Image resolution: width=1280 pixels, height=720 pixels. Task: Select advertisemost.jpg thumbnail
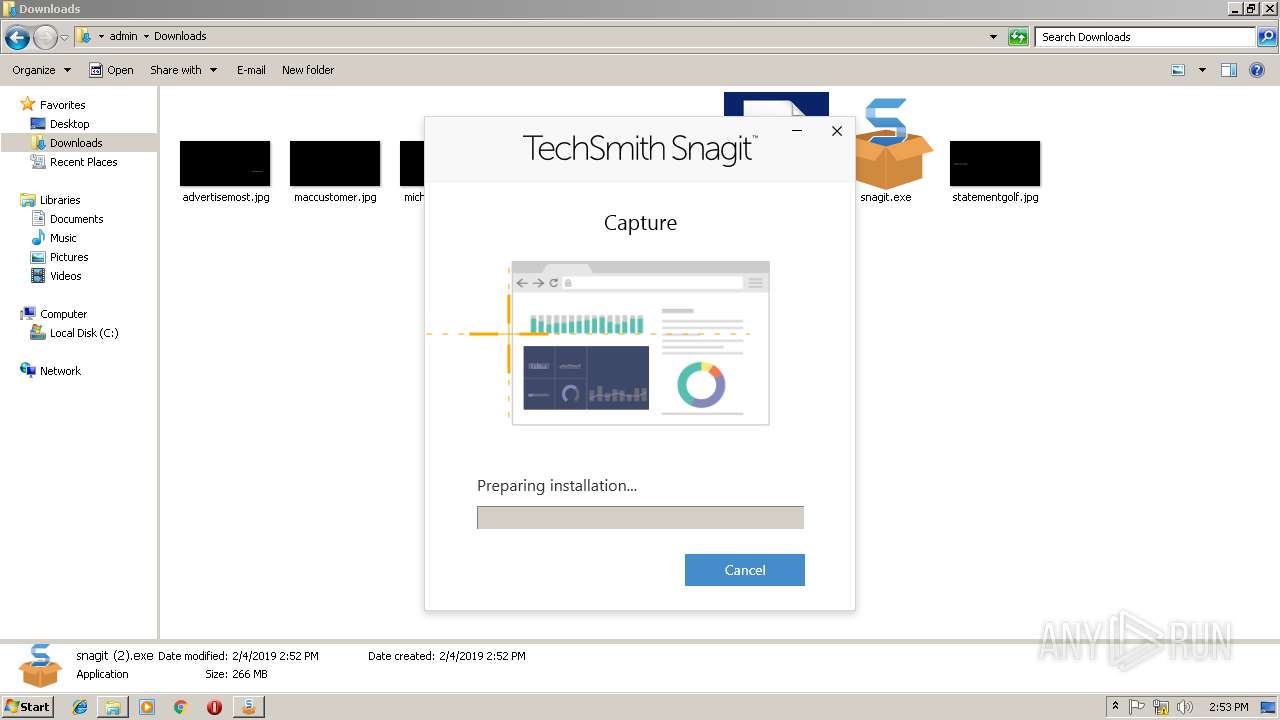225,163
